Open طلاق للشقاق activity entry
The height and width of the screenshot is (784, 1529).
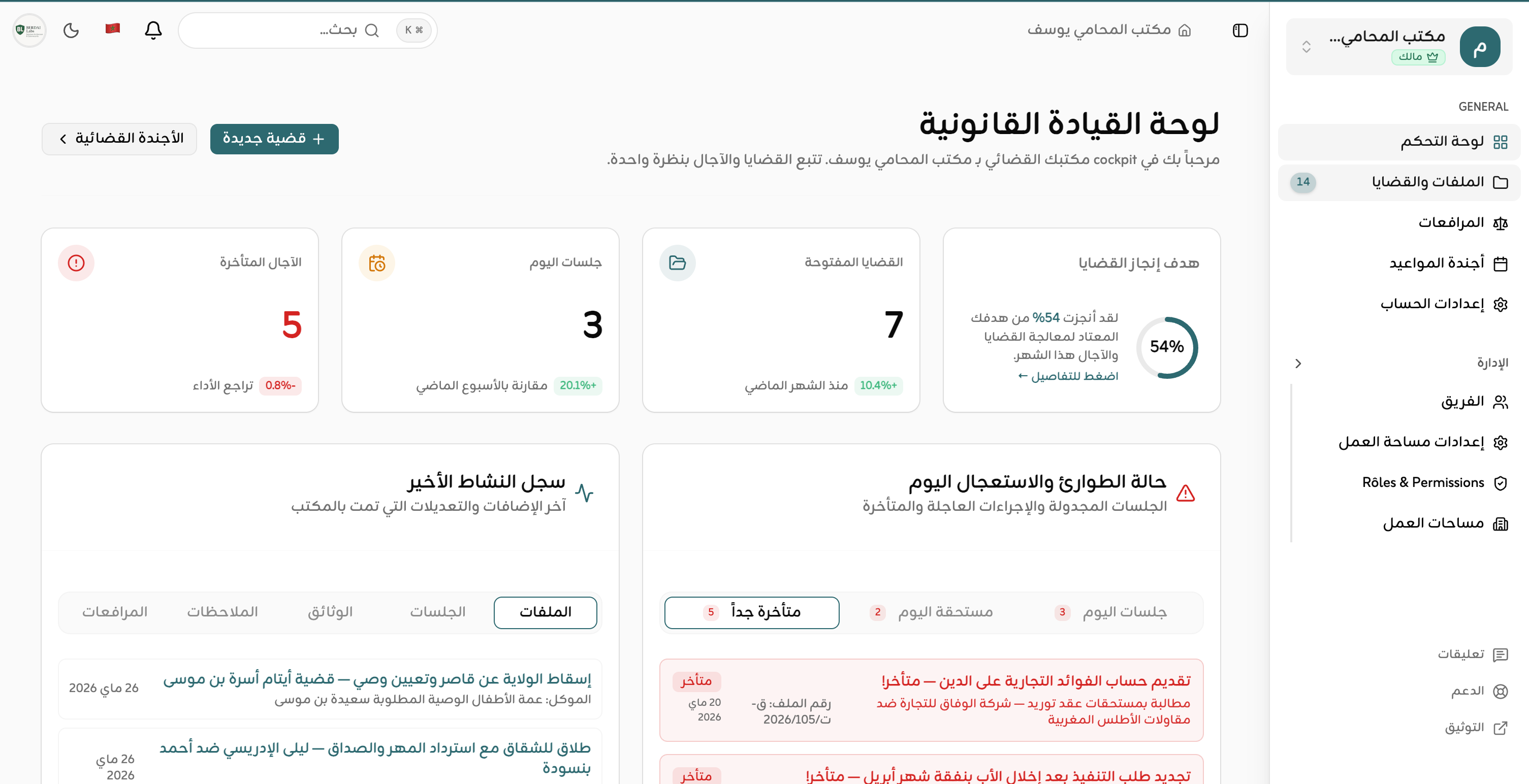pyautogui.click(x=330, y=757)
